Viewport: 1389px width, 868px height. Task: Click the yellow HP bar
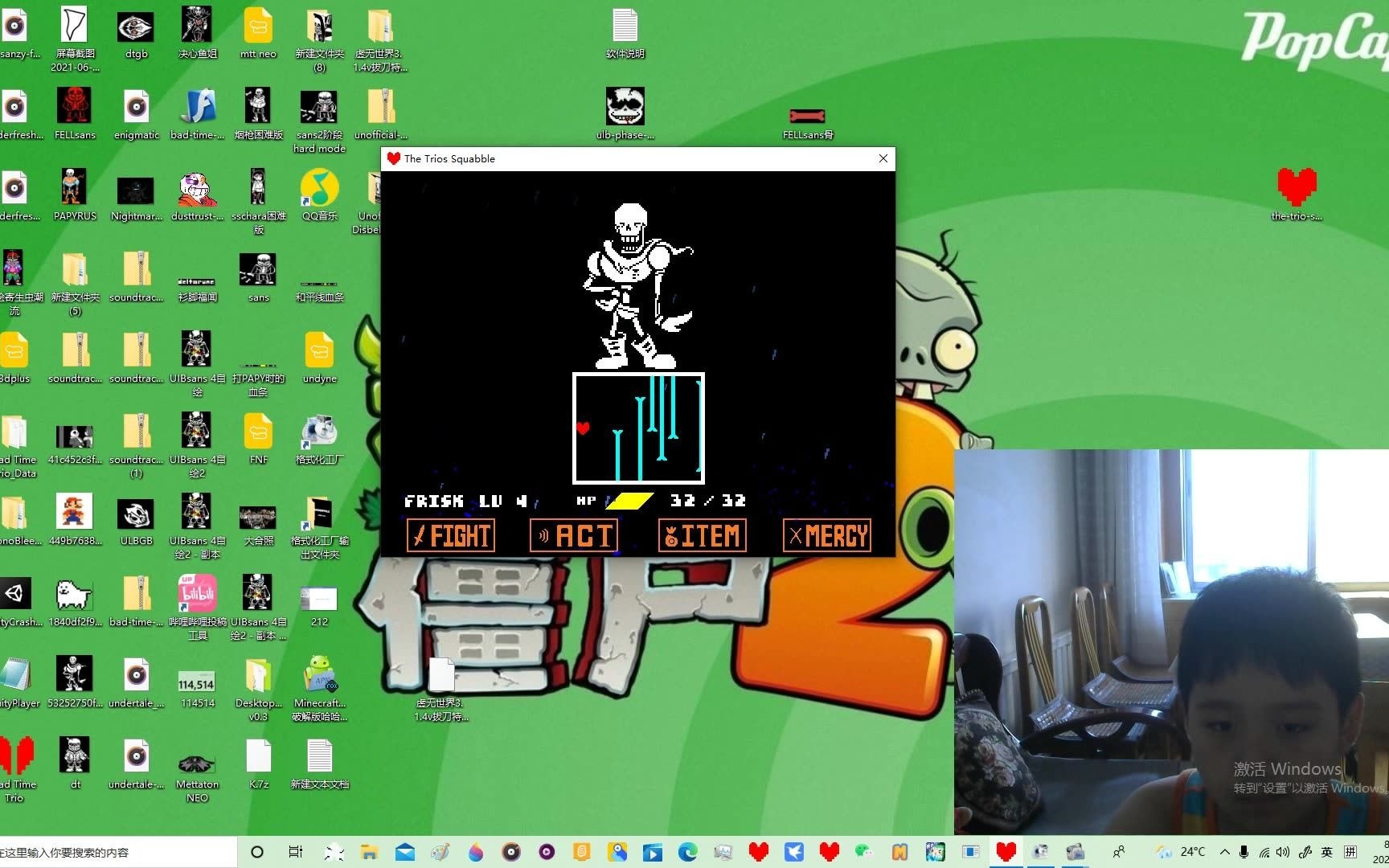629,501
